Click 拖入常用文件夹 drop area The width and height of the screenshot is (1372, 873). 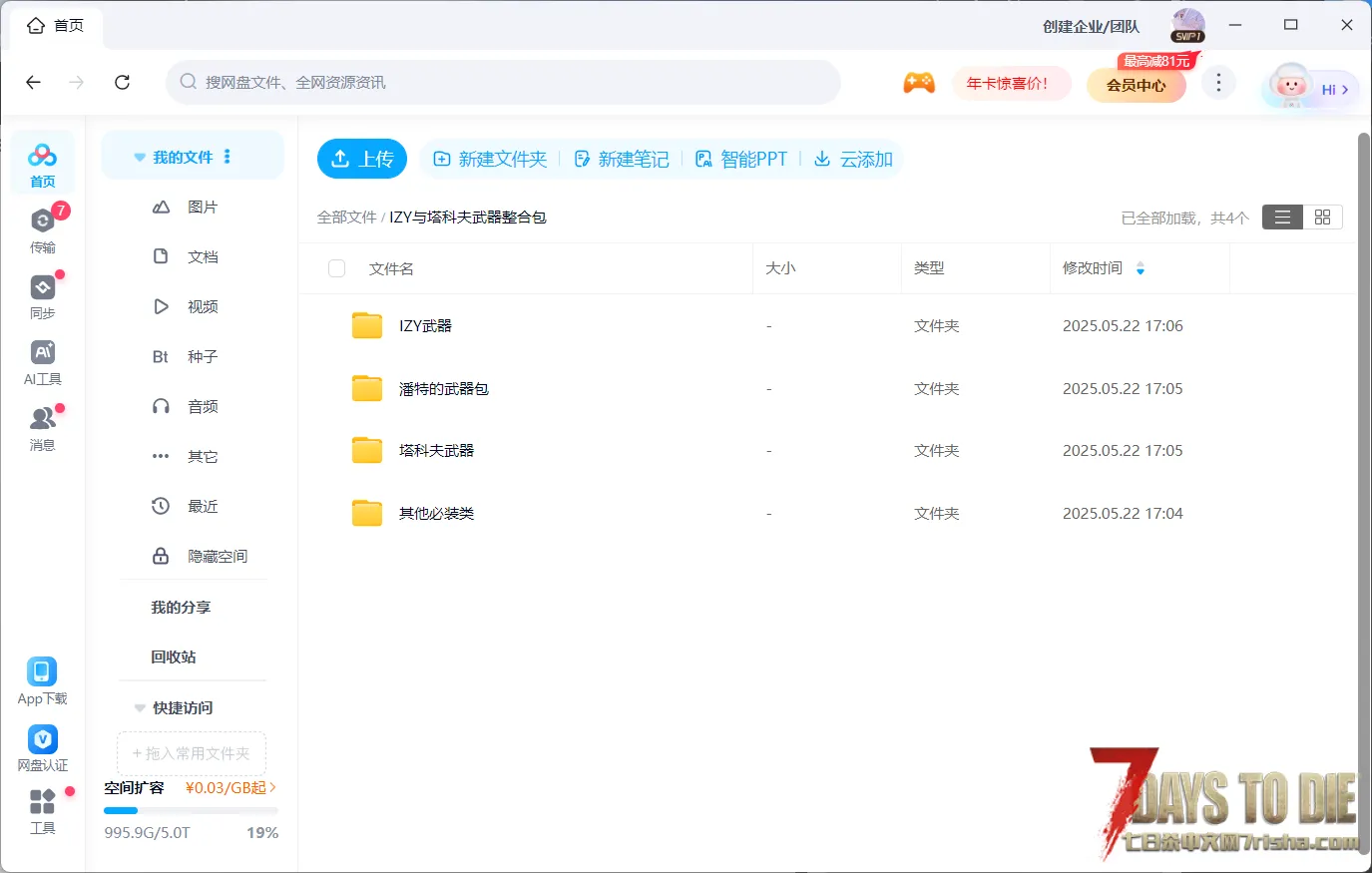(192, 753)
